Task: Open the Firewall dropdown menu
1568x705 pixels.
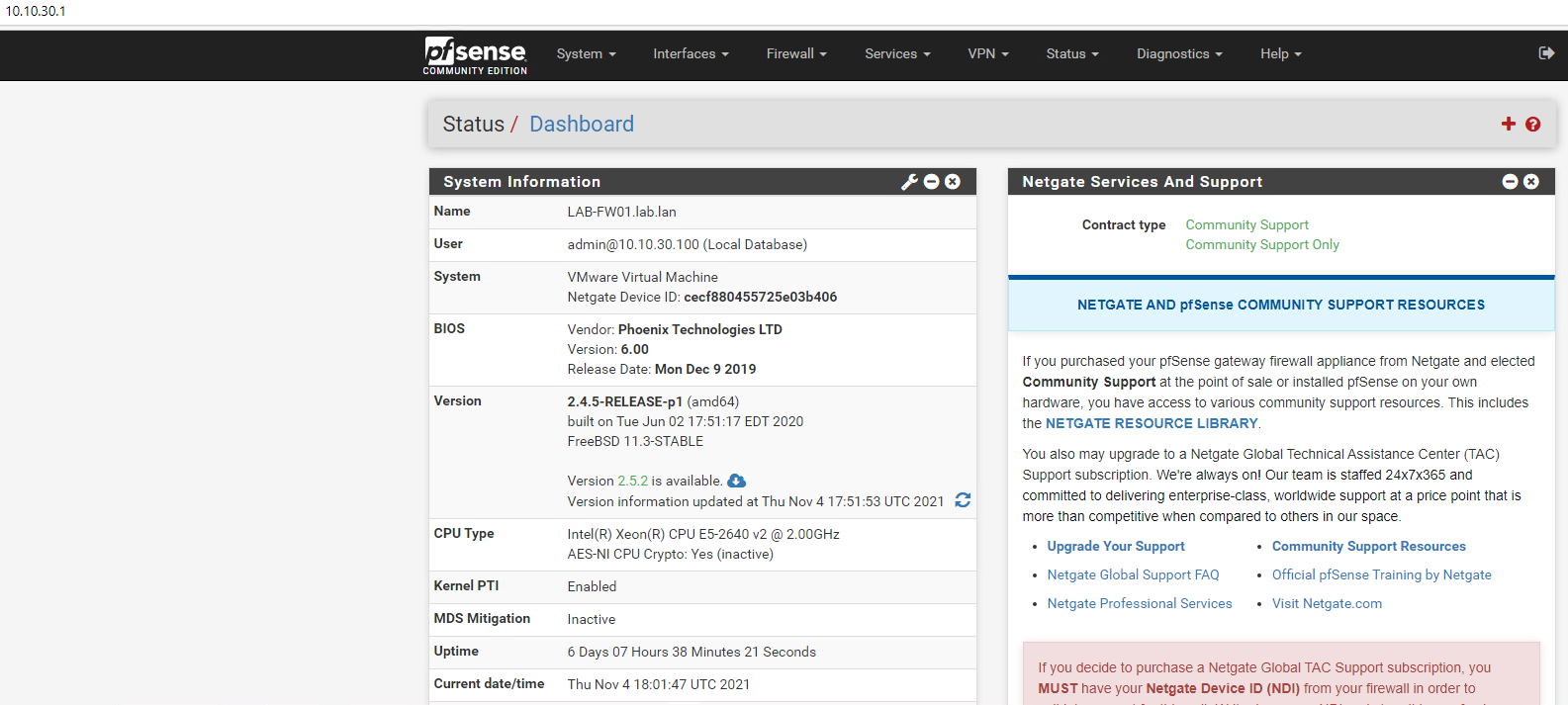Action: coord(795,54)
